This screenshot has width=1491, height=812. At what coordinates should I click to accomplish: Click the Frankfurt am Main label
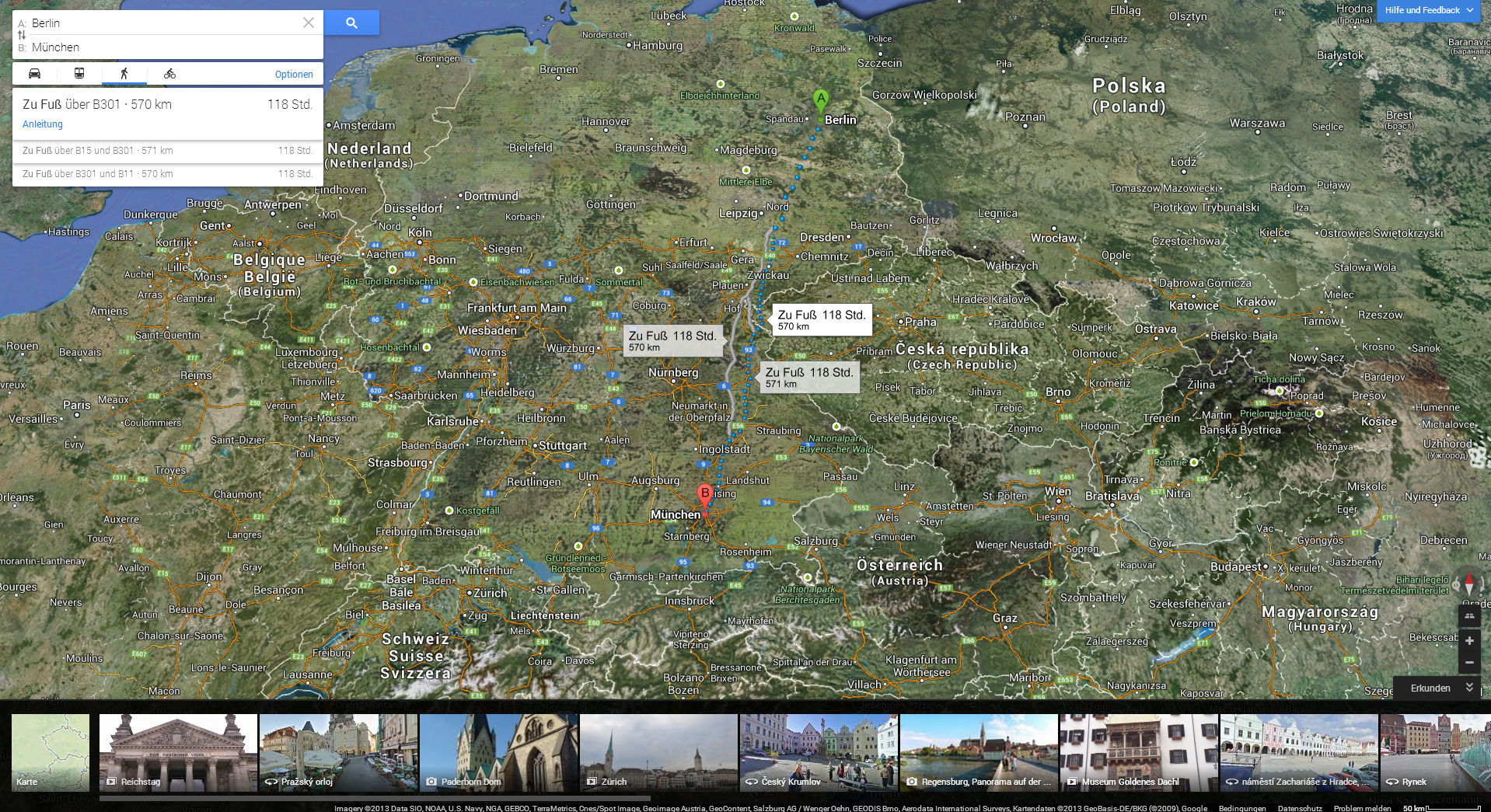tap(517, 308)
